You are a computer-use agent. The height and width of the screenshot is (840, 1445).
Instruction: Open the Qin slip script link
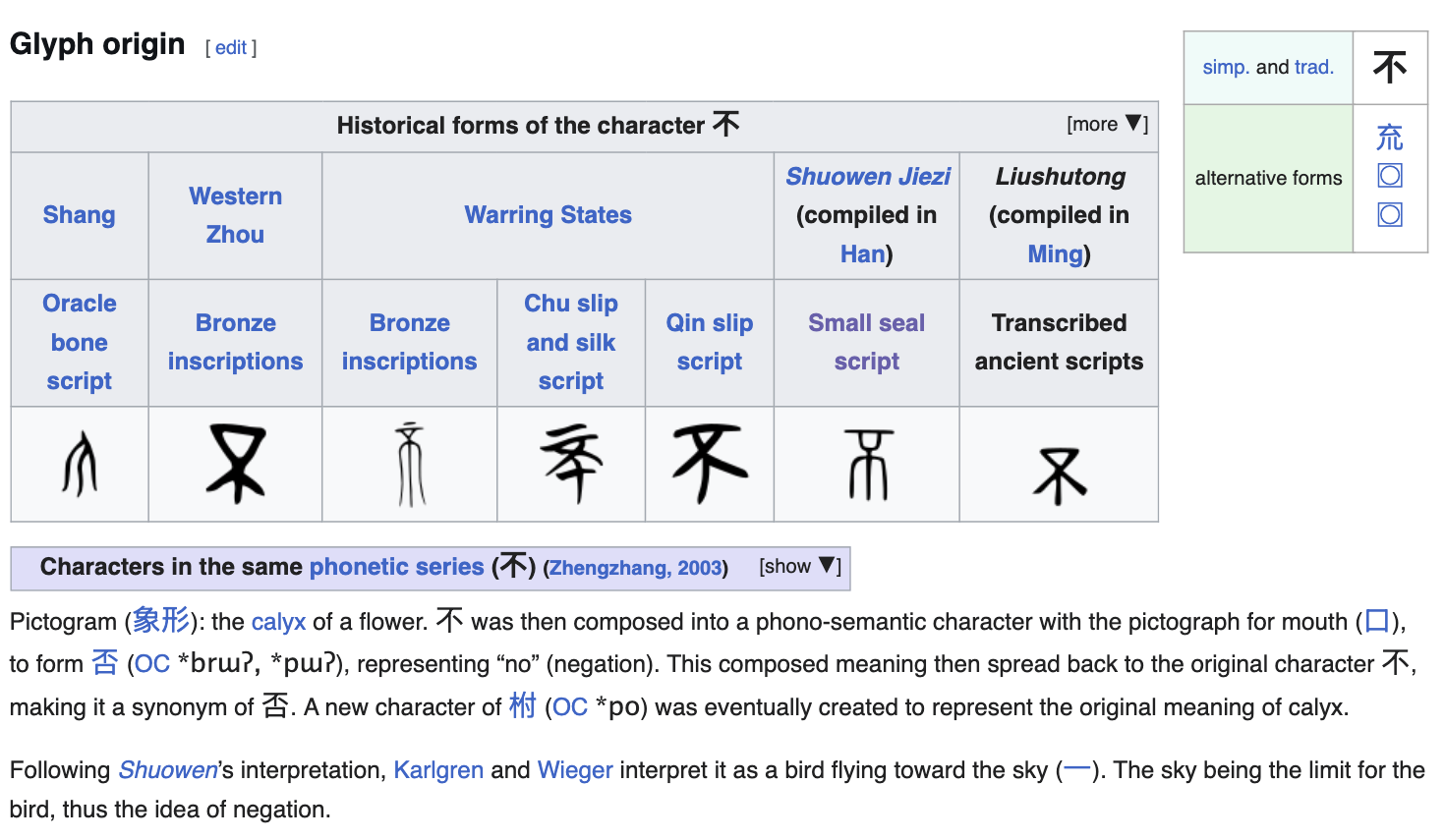710,342
